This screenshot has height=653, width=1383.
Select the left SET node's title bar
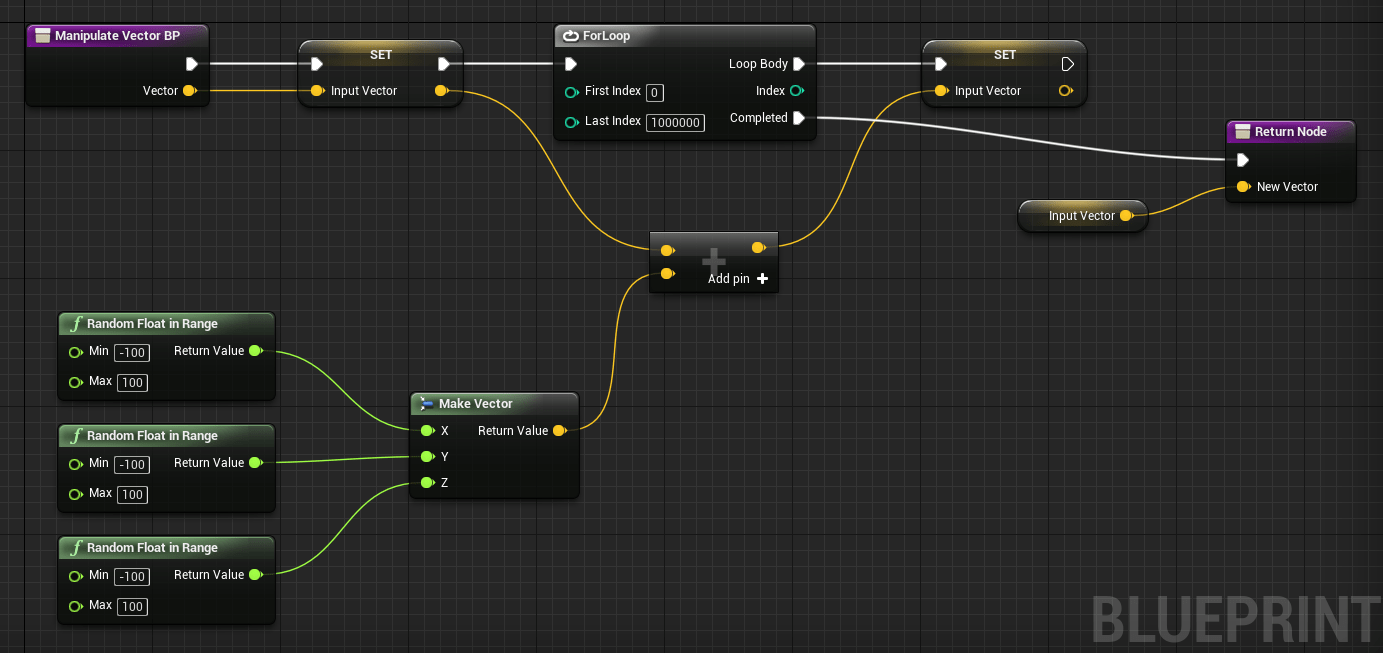click(380, 54)
